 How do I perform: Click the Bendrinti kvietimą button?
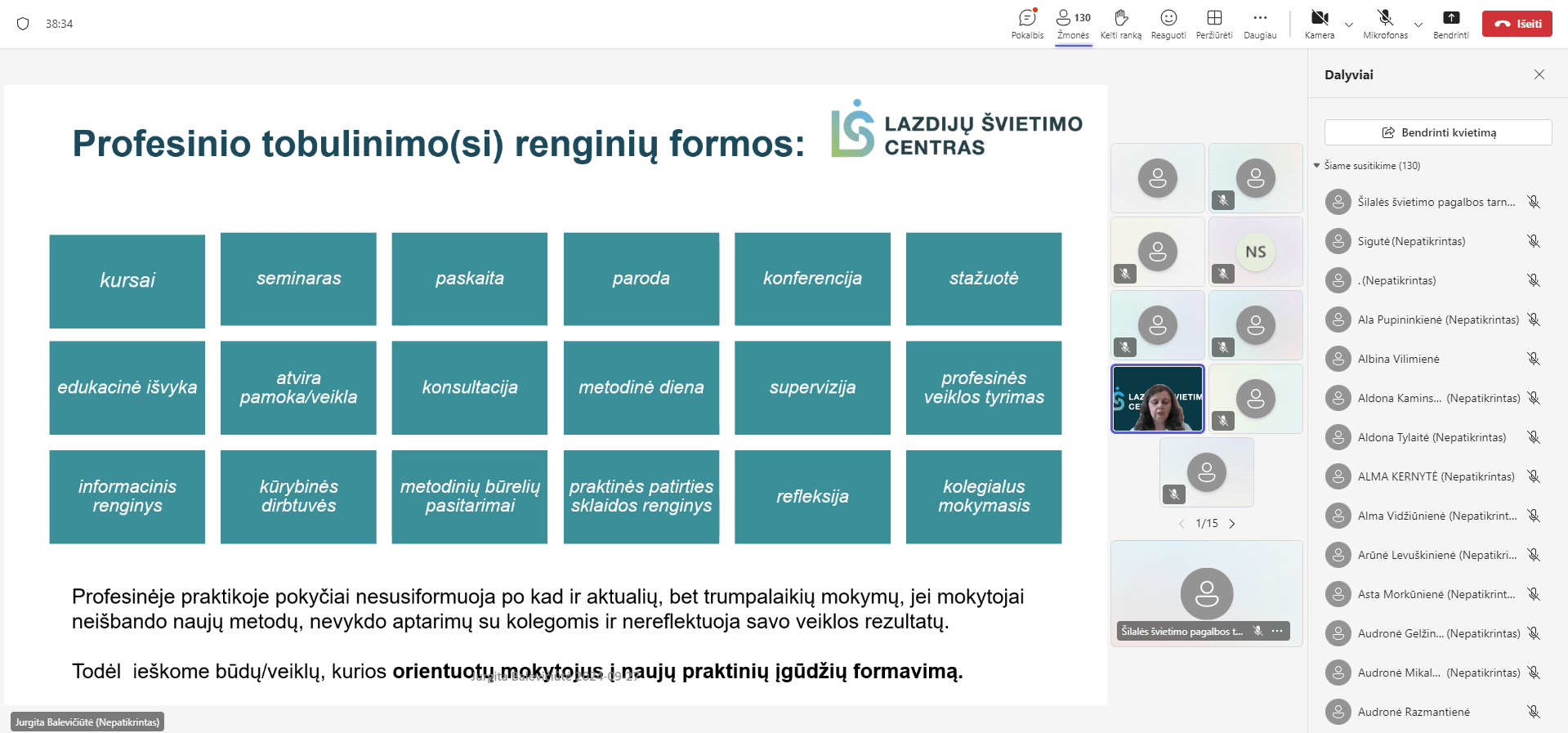pos(1438,132)
